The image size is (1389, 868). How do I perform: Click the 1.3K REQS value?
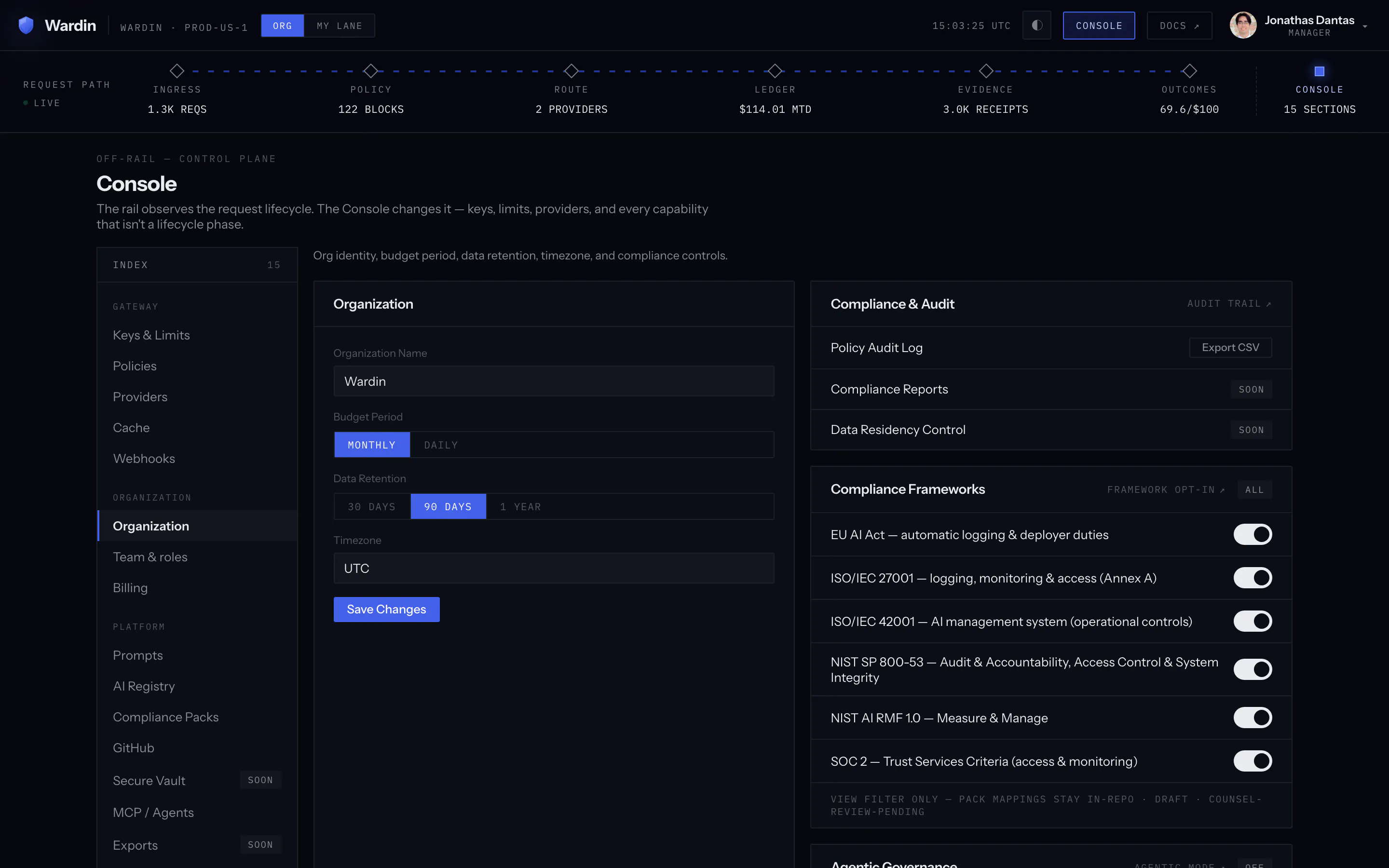tap(177, 109)
